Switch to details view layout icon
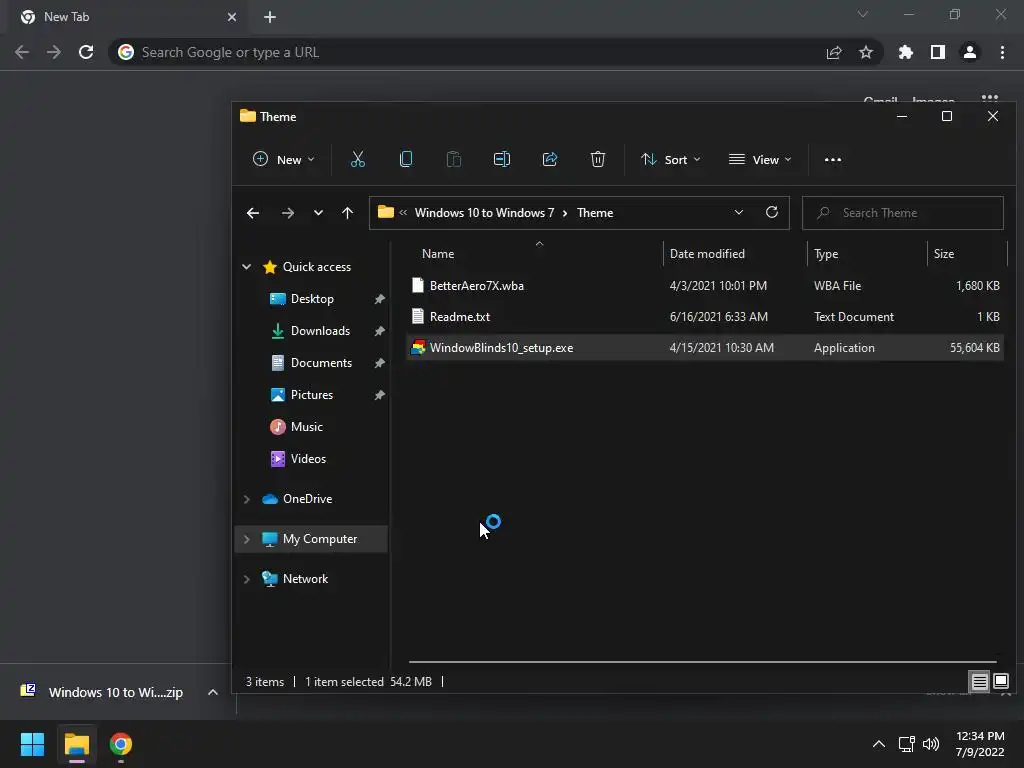Viewport: 1024px width, 768px height. [x=979, y=682]
